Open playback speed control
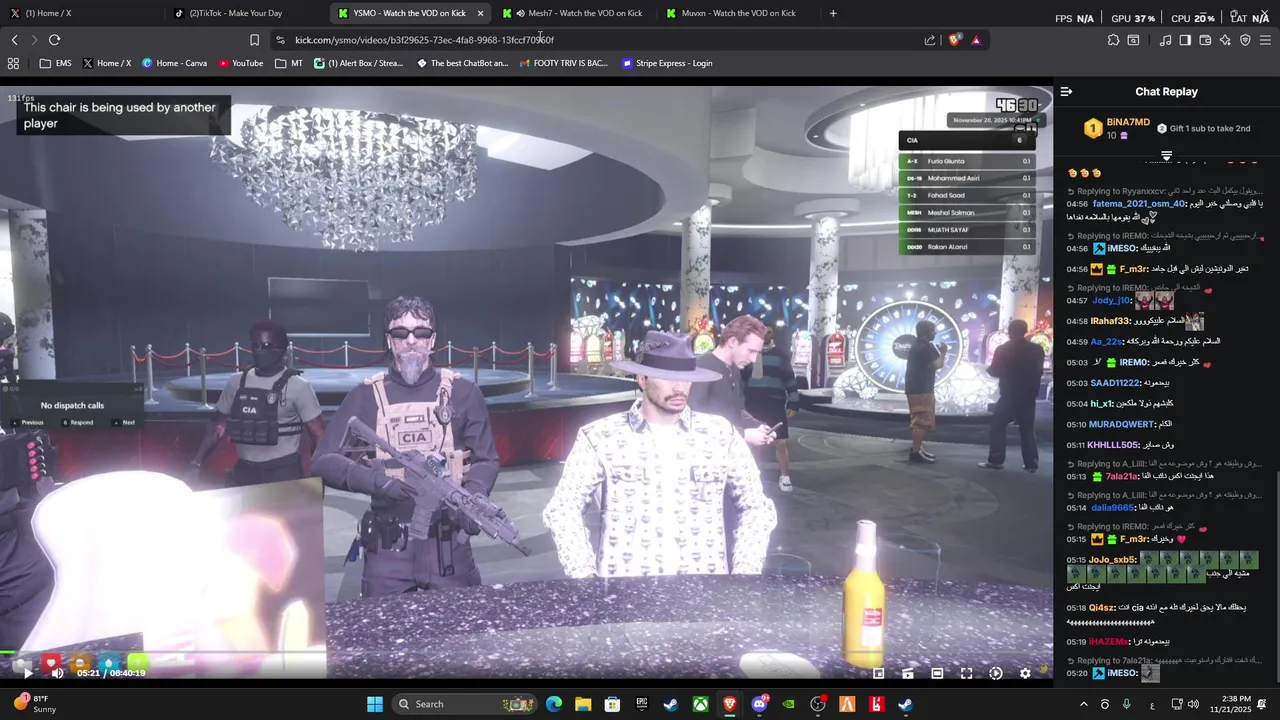 tap(996, 673)
